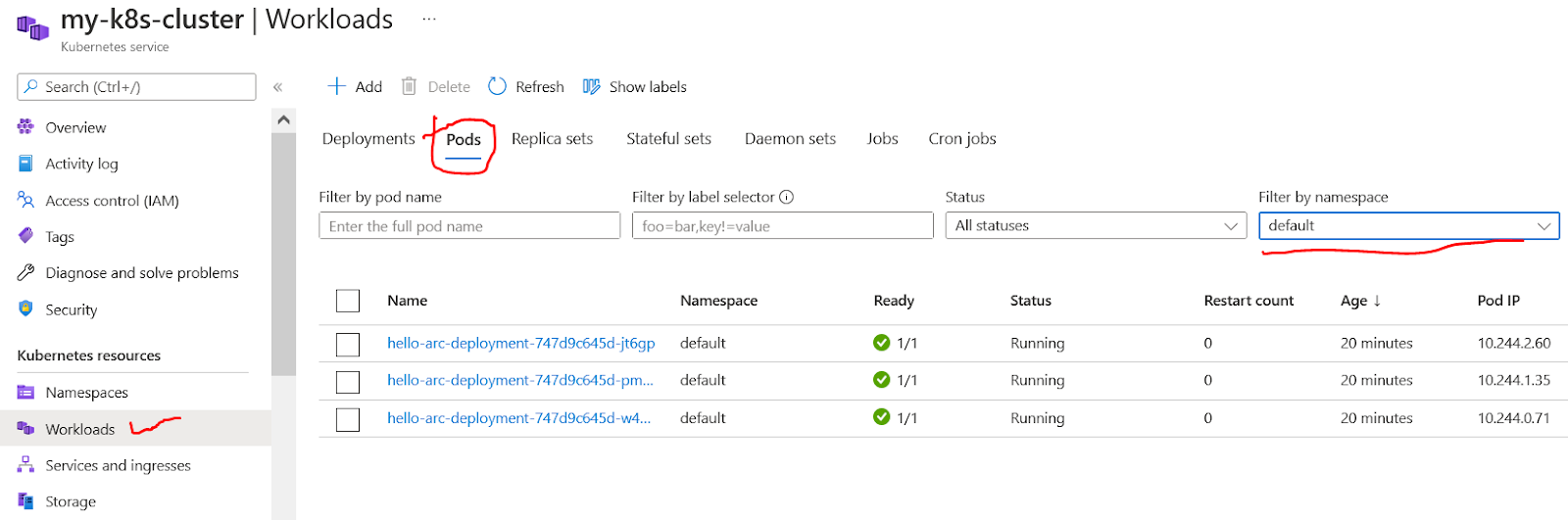The height and width of the screenshot is (520, 1568).
Task: Click info icon next to label selector
Action: [786, 197]
